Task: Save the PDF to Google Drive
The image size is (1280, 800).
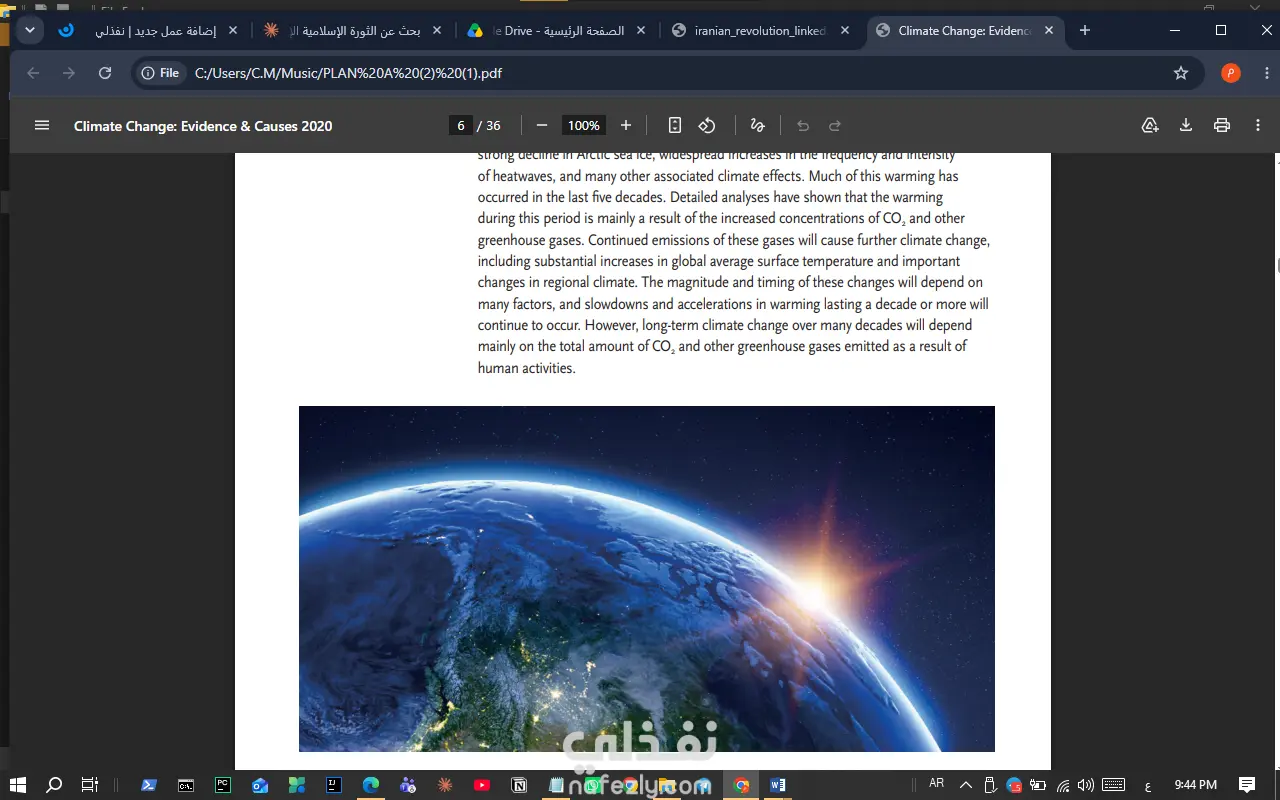Action: [x=1150, y=125]
